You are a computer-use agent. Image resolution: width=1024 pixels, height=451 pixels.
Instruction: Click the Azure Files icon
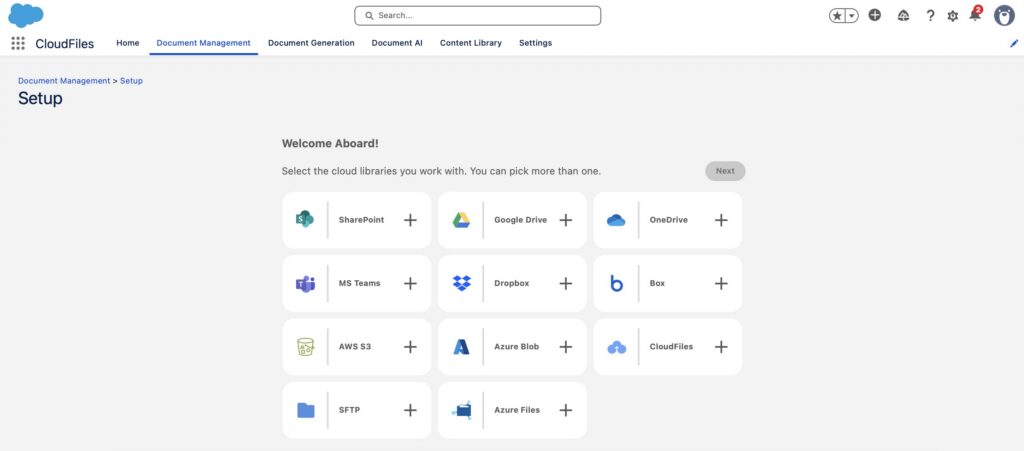[x=461, y=410]
